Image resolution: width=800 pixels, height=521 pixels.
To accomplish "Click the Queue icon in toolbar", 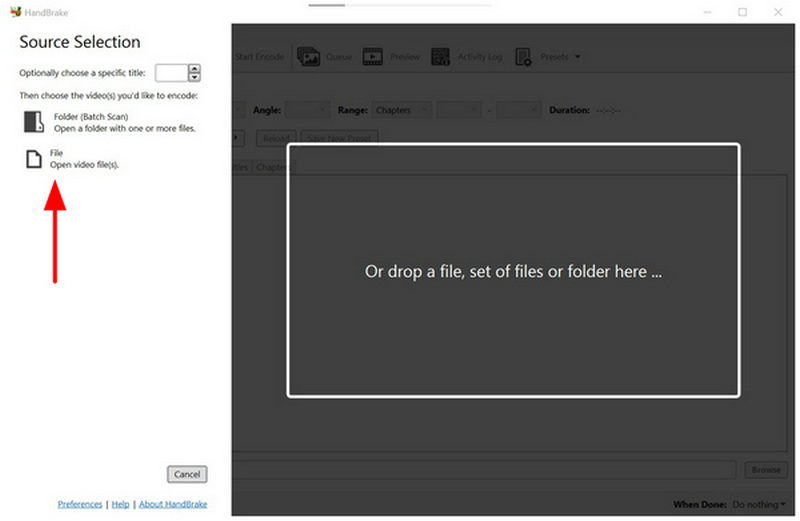I will [x=308, y=57].
